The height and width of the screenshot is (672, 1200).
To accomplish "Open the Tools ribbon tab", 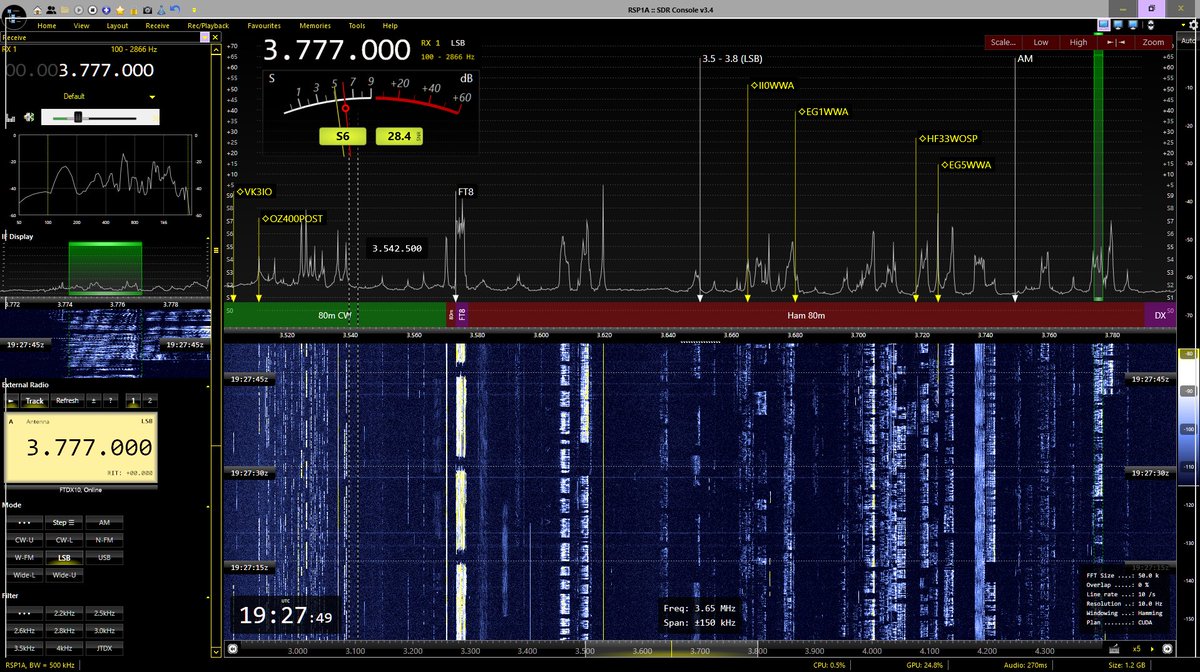I will pos(357,25).
